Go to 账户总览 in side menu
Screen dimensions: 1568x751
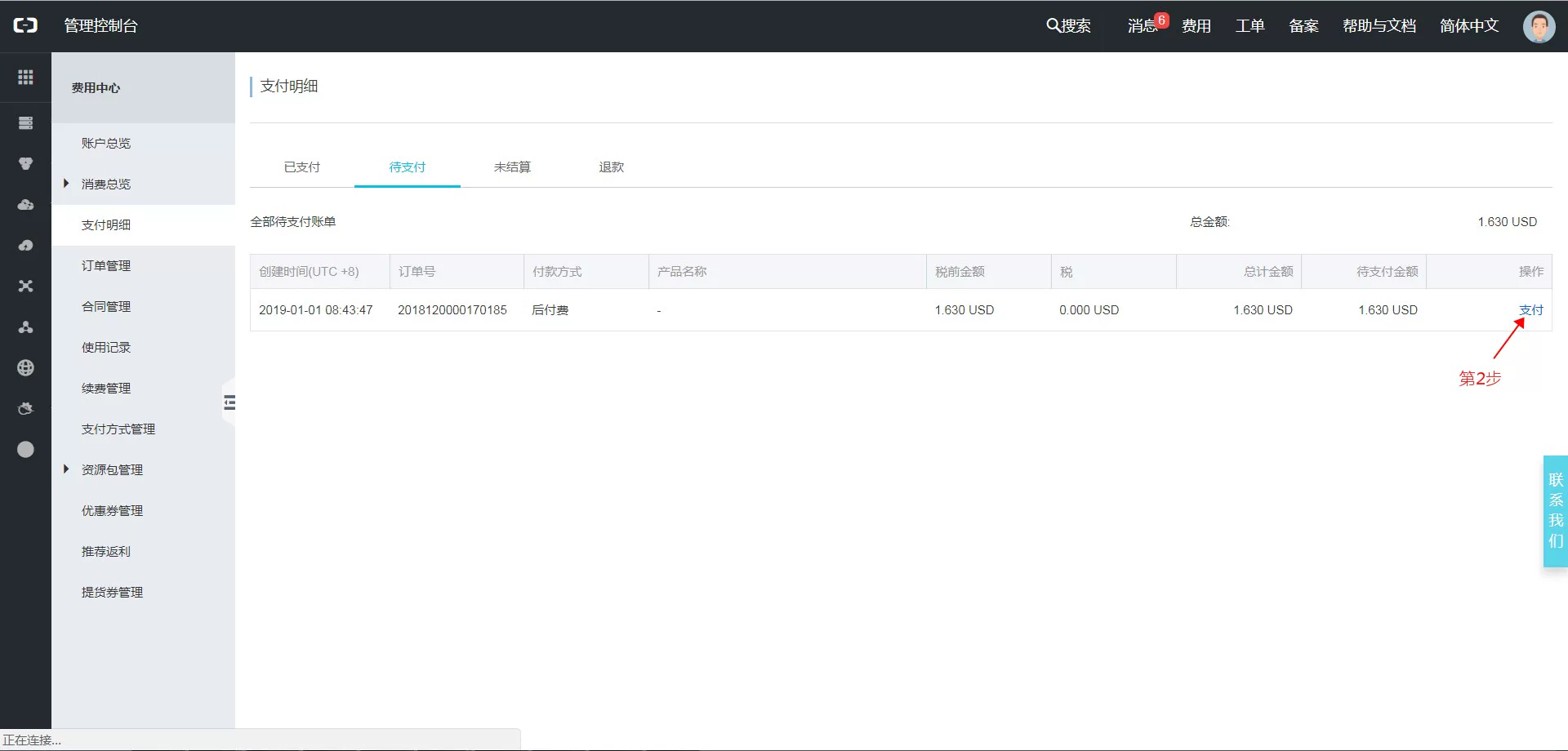click(x=106, y=143)
